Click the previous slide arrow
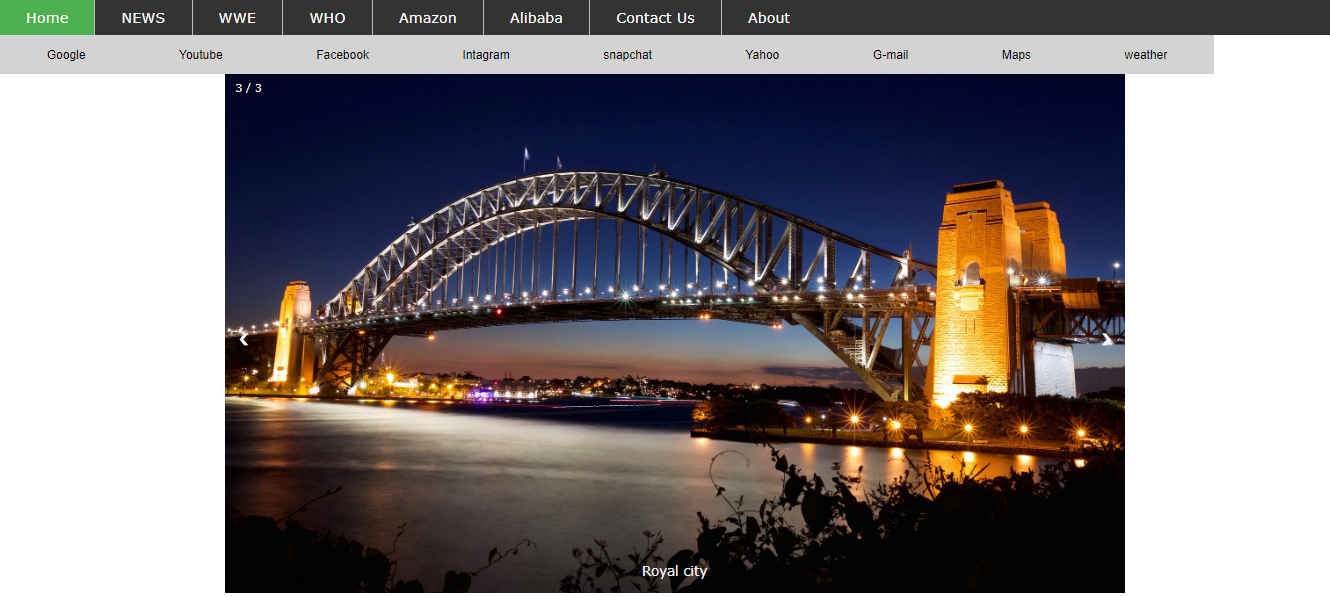 point(243,340)
